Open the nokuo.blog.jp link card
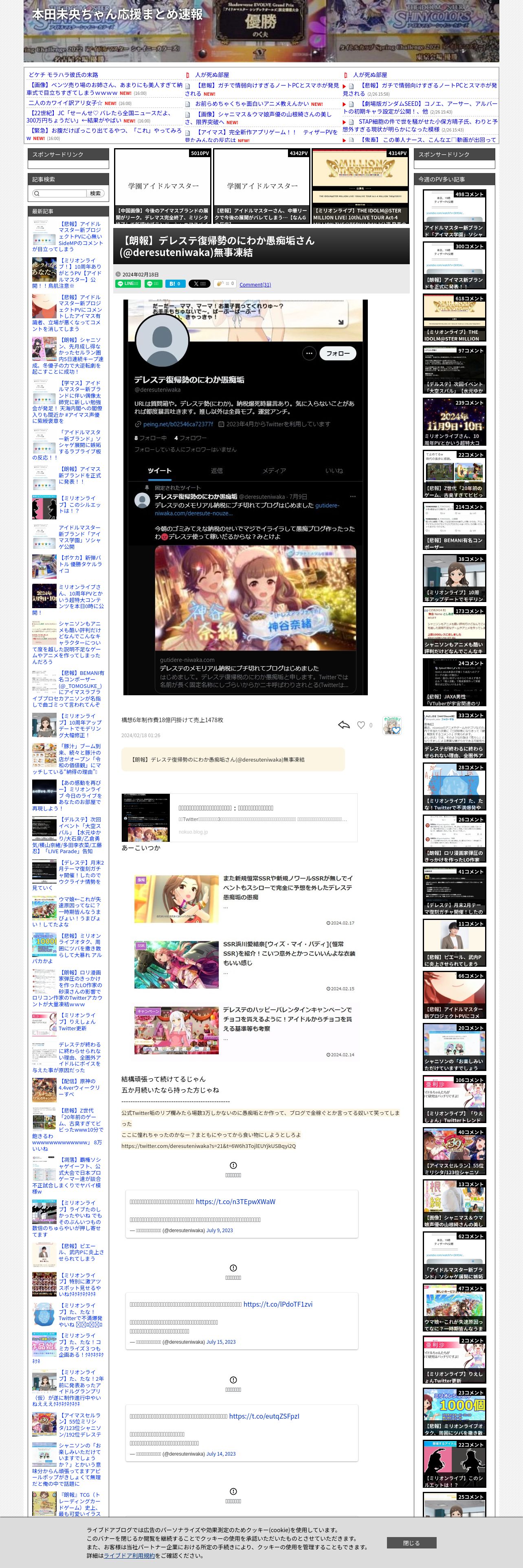 [239, 817]
